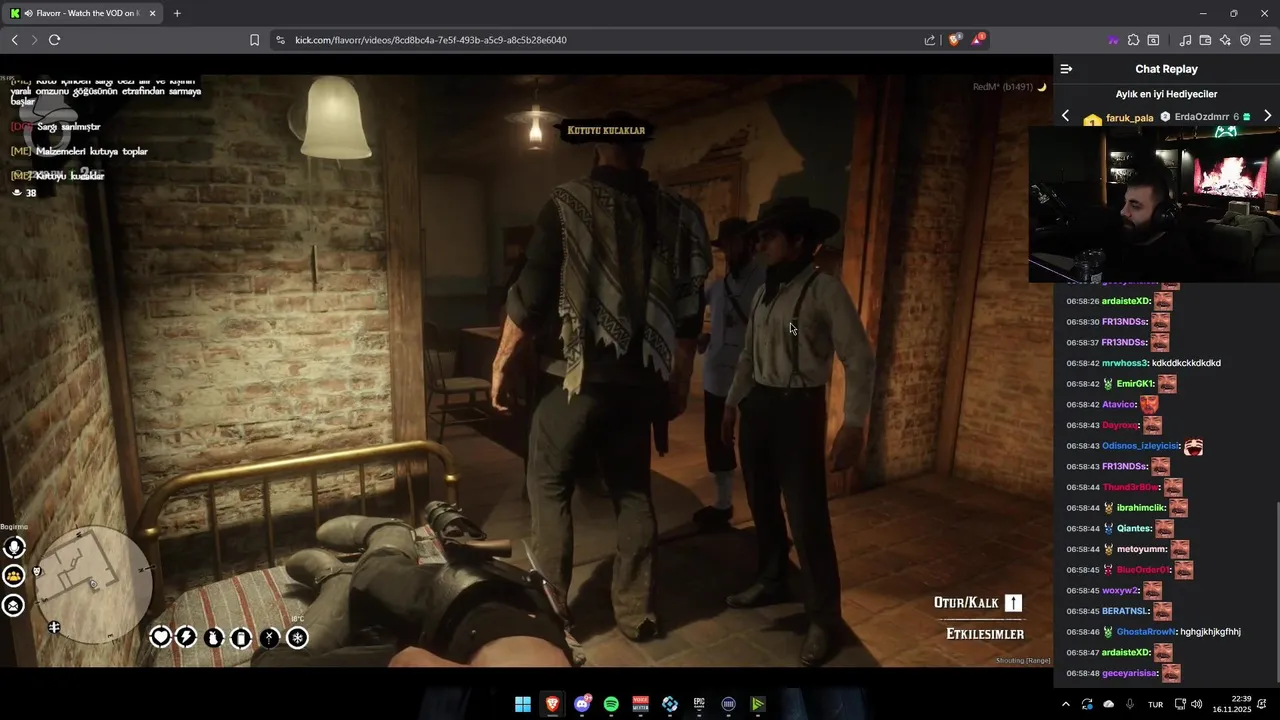Click the share icon in the address bar
This screenshot has height=720, width=1280.
point(930,40)
